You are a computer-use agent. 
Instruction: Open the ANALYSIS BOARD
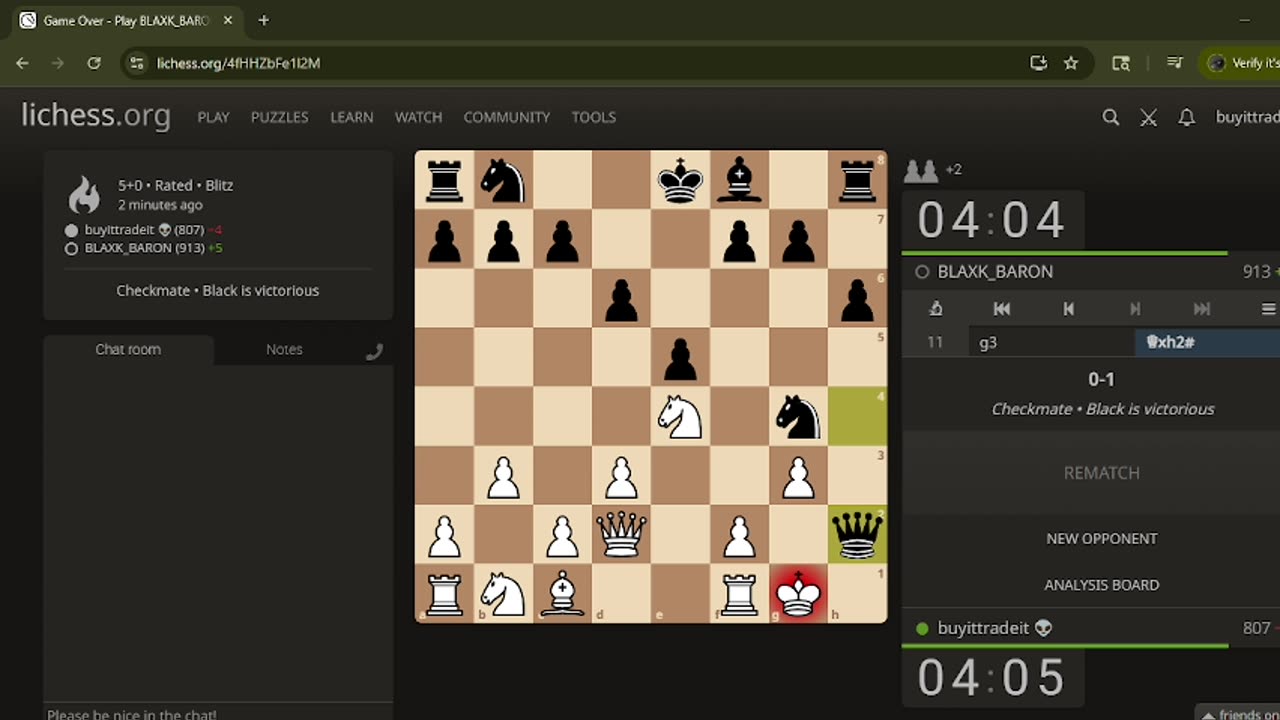(x=1101, y=585)
